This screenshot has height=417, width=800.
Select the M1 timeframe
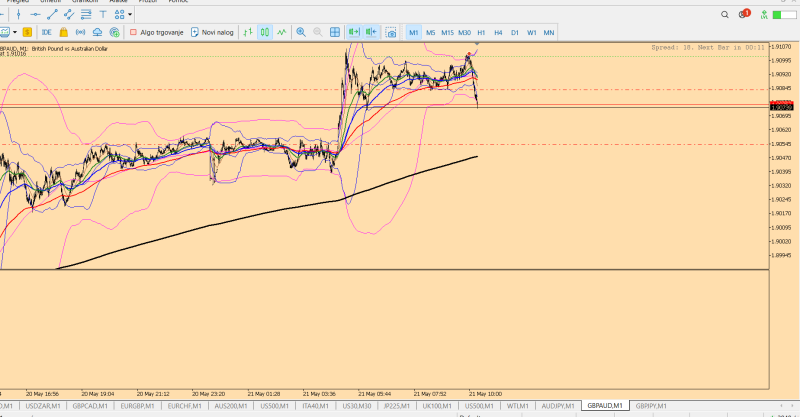[x=413, y=32]
